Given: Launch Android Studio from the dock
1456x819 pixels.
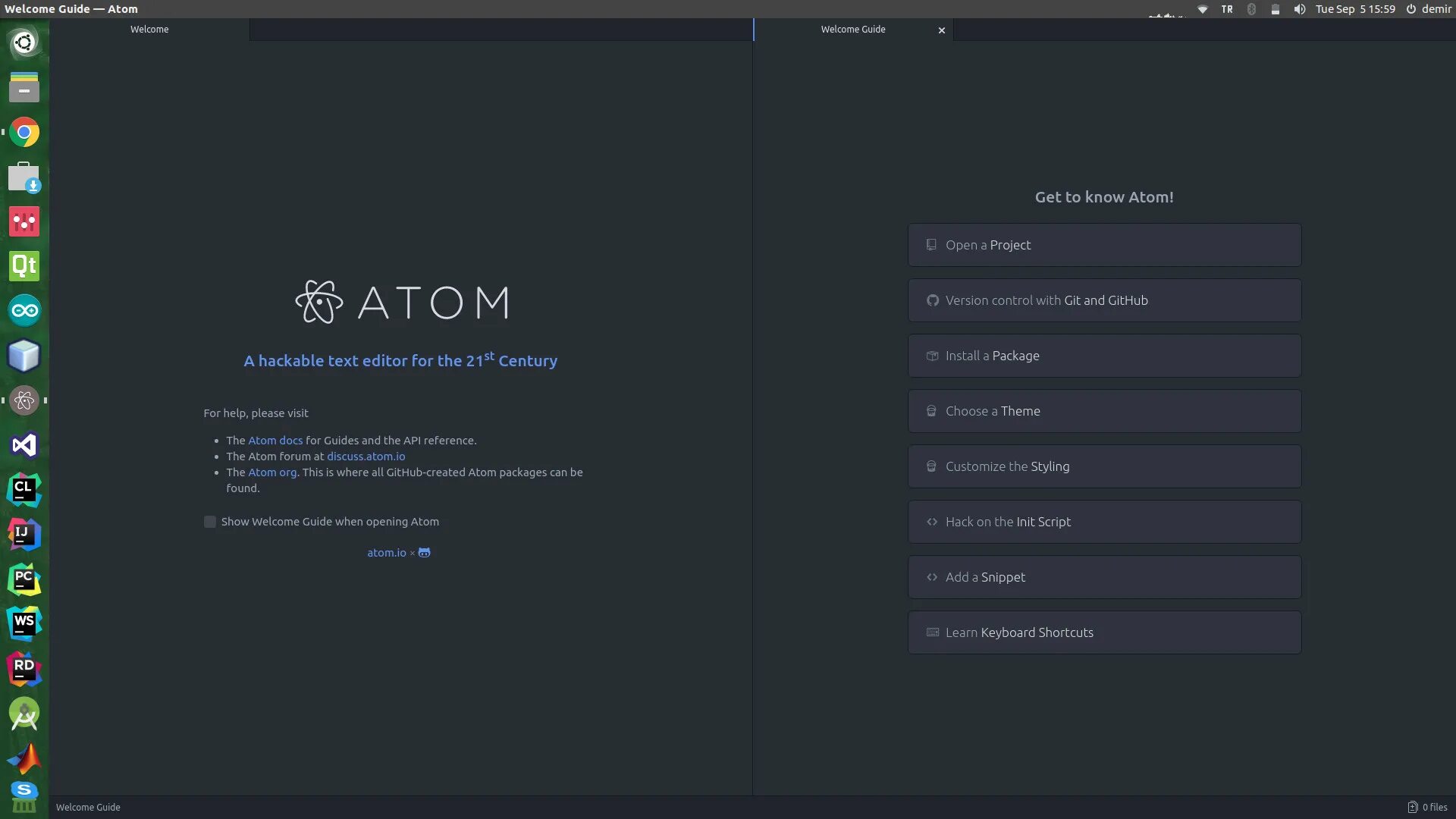Looking at the screenshot, I should (x=24, y=714).
